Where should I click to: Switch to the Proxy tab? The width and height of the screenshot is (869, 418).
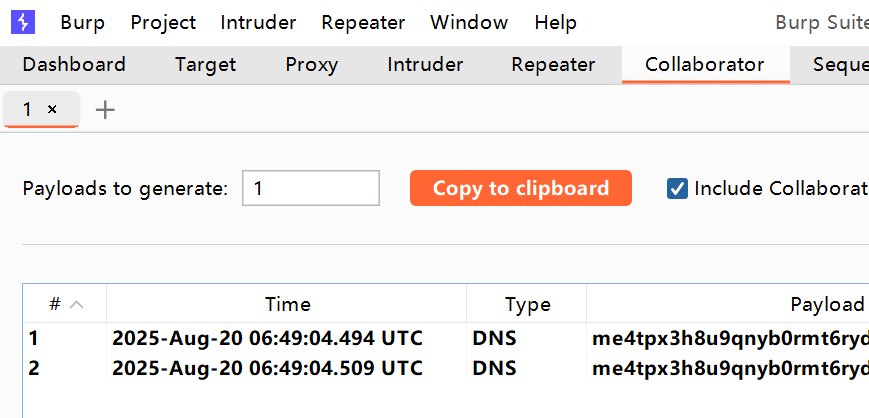311,65
